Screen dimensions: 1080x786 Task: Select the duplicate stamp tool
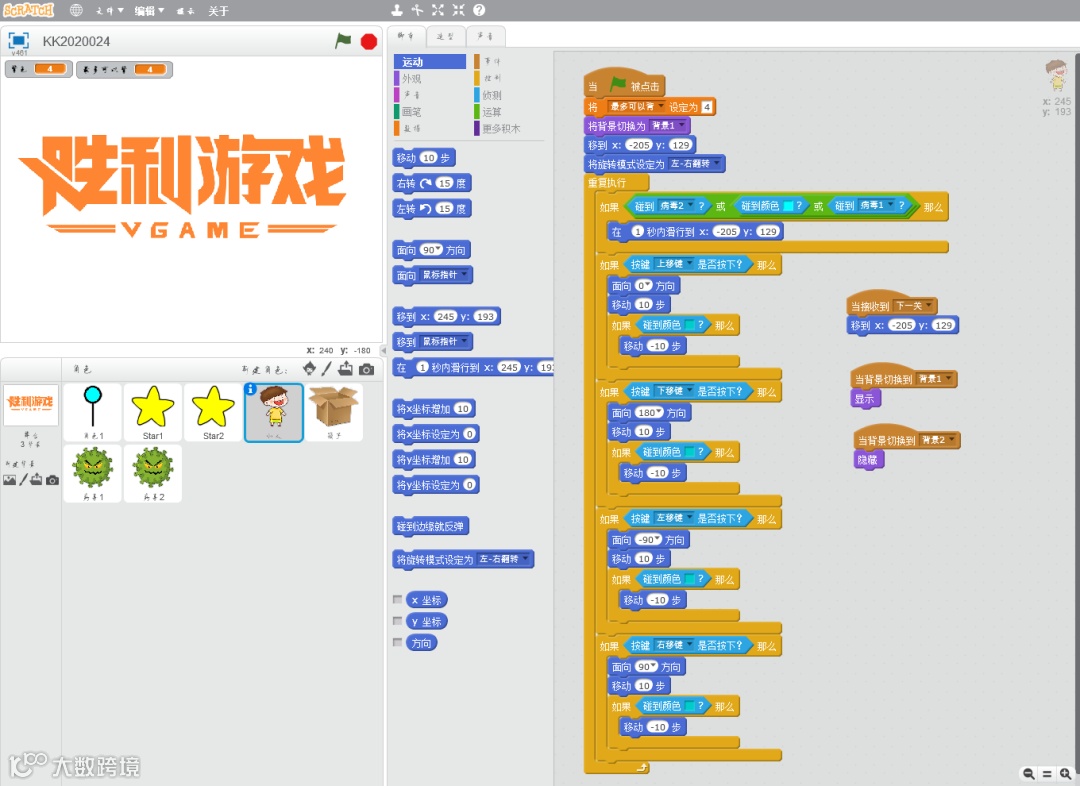pos(397,10)
